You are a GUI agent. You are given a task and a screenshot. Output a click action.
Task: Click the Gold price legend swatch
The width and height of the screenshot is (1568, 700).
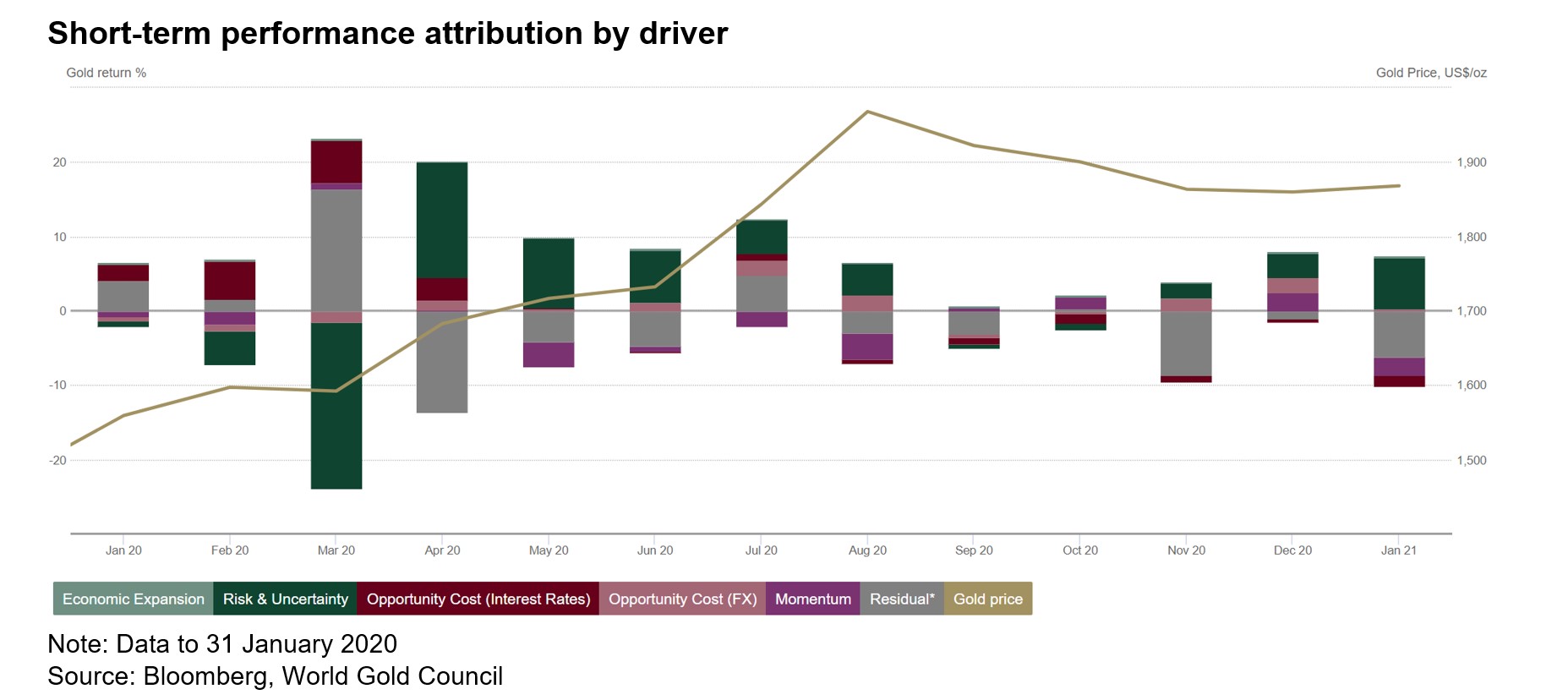coord(987,599)
